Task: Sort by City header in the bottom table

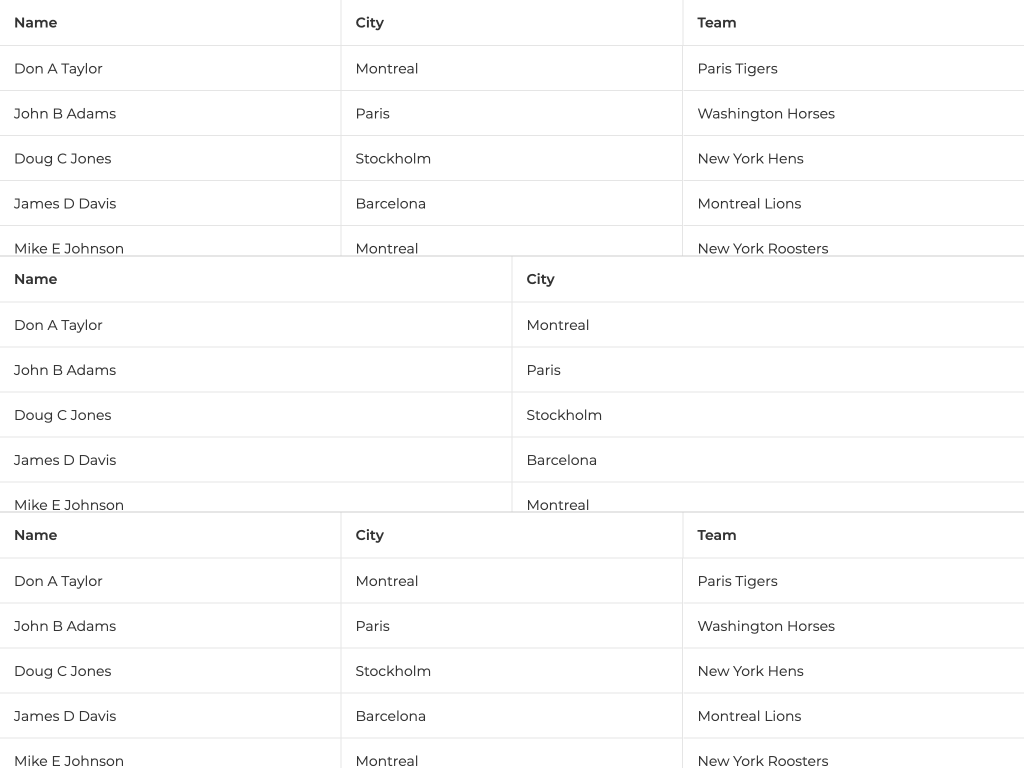Action: coord(370,535)
